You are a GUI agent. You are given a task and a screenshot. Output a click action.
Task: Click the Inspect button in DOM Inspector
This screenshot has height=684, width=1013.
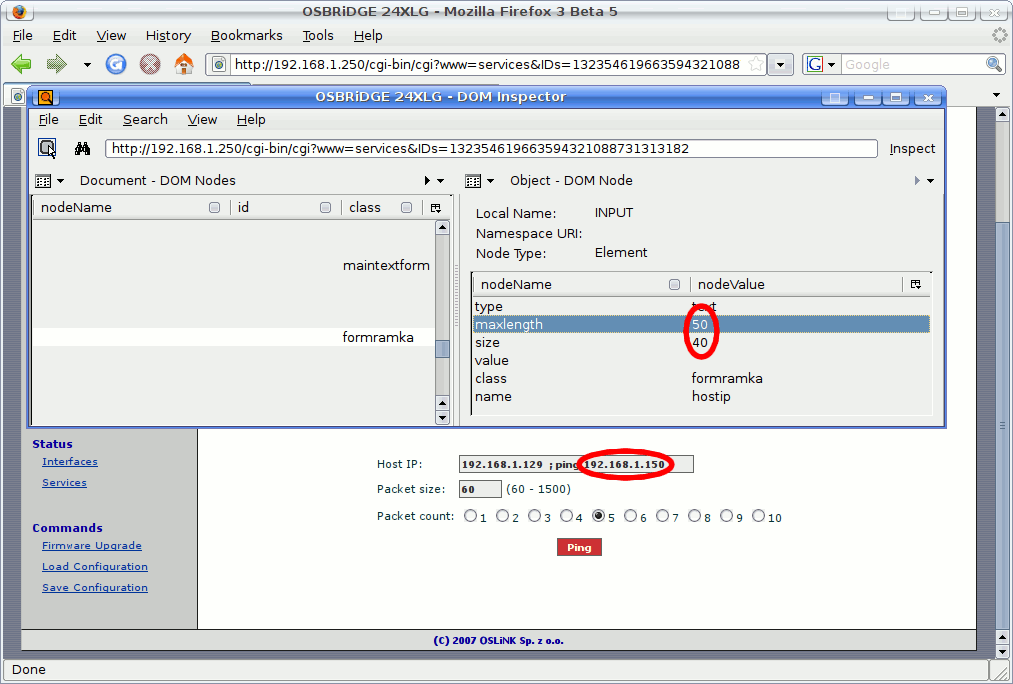pyautogui.click(x=912, y=149)
